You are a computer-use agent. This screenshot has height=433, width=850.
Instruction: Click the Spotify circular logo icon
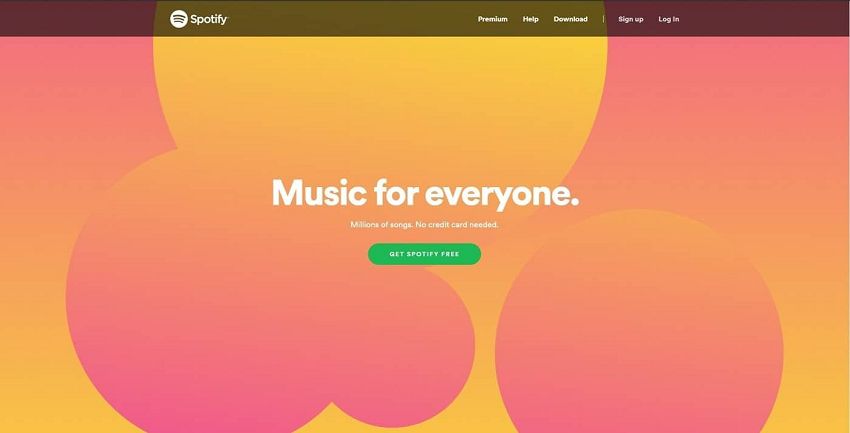(179, 19)
